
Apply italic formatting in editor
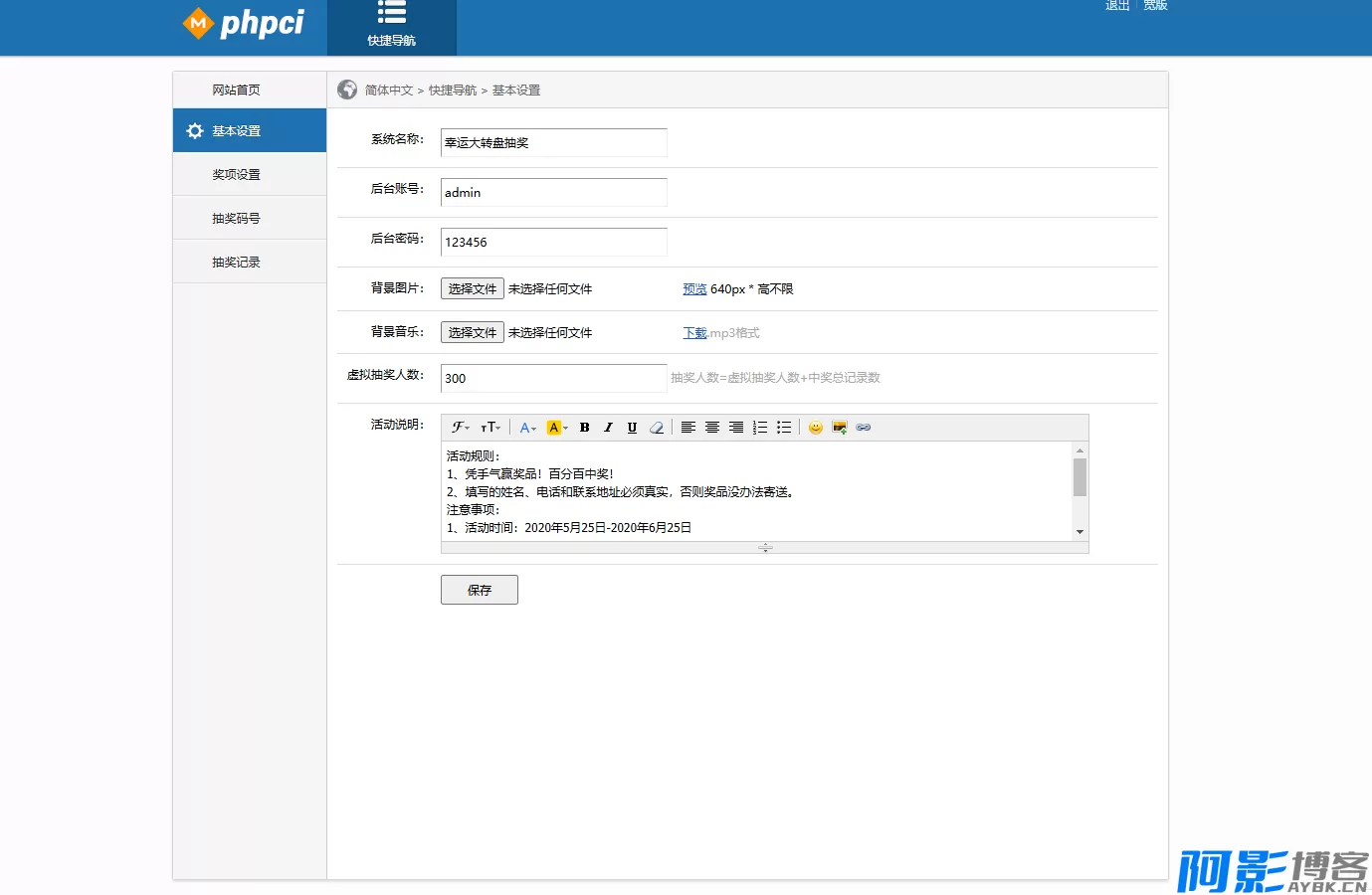click(608, 428)
